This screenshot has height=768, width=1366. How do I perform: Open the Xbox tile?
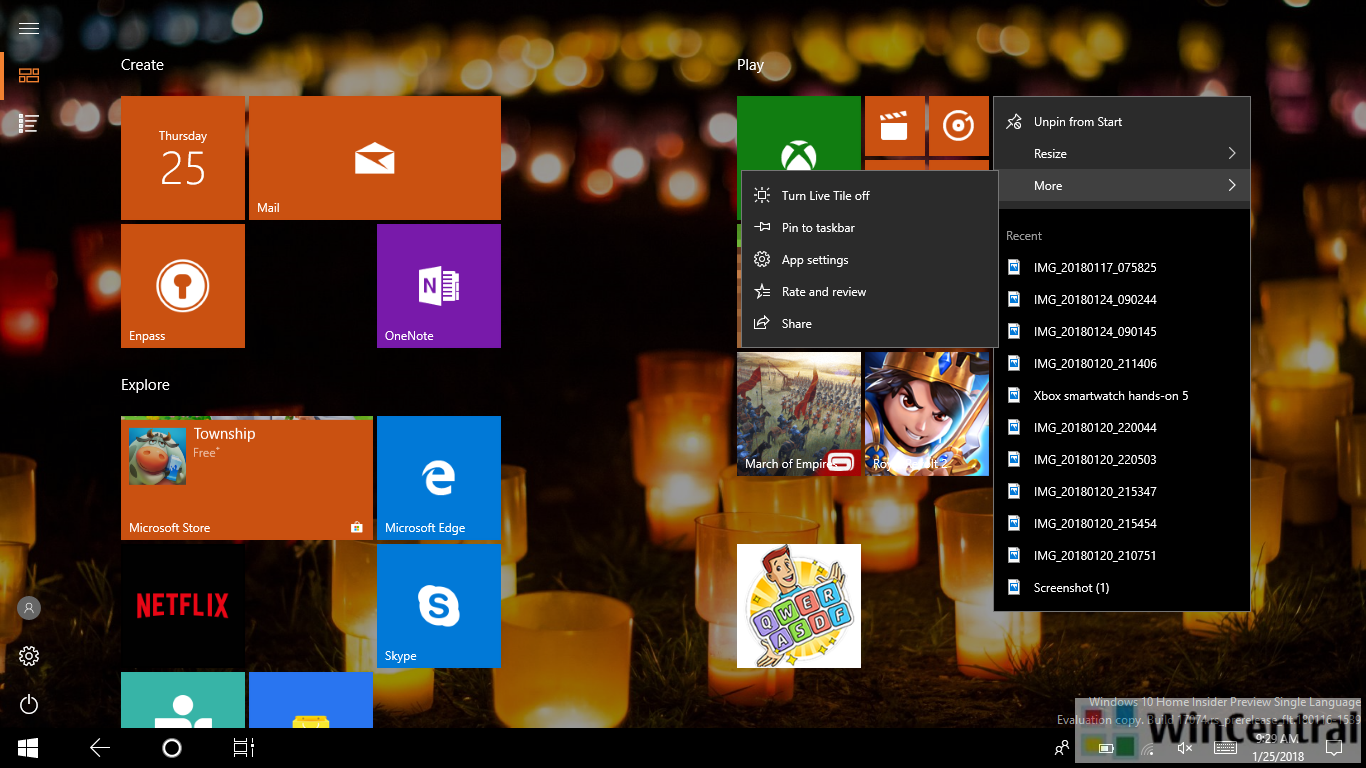(799, 135)
